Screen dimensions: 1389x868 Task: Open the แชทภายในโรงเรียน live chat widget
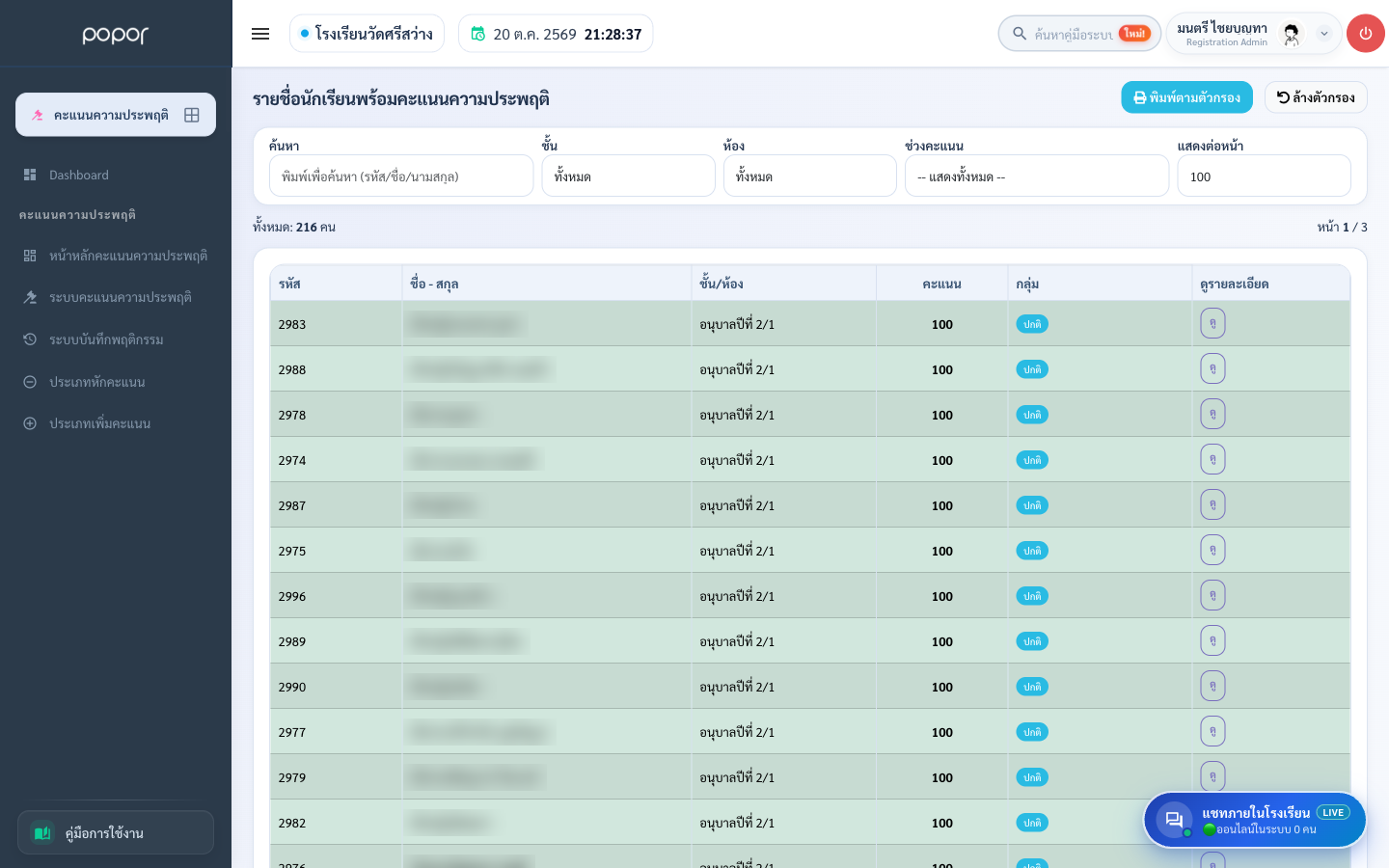[1255, 820]
